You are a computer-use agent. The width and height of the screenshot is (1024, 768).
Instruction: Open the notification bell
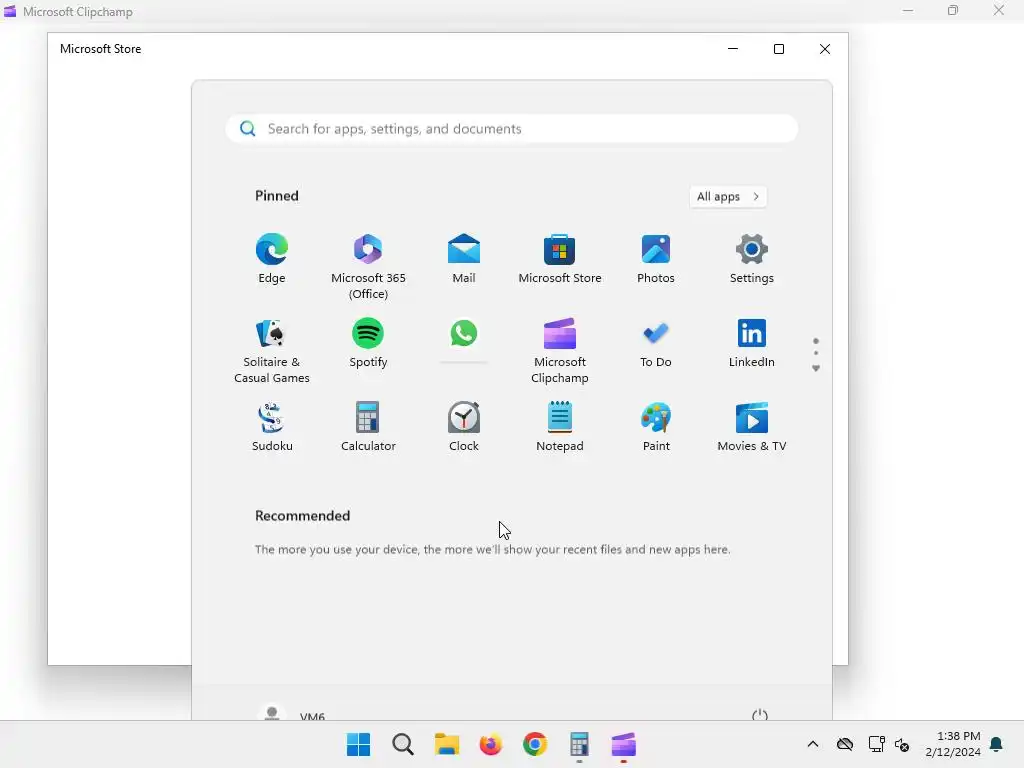click(x=997, y=744)
